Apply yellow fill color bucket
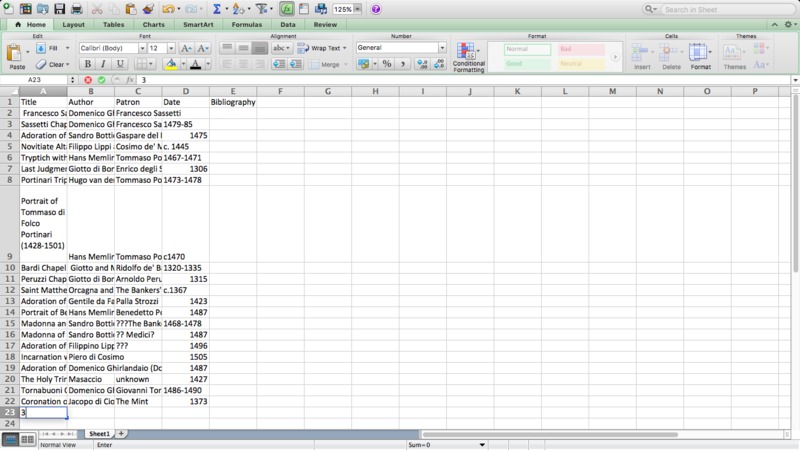This screenshot has width=800, height=450. (x=171, y=64)
